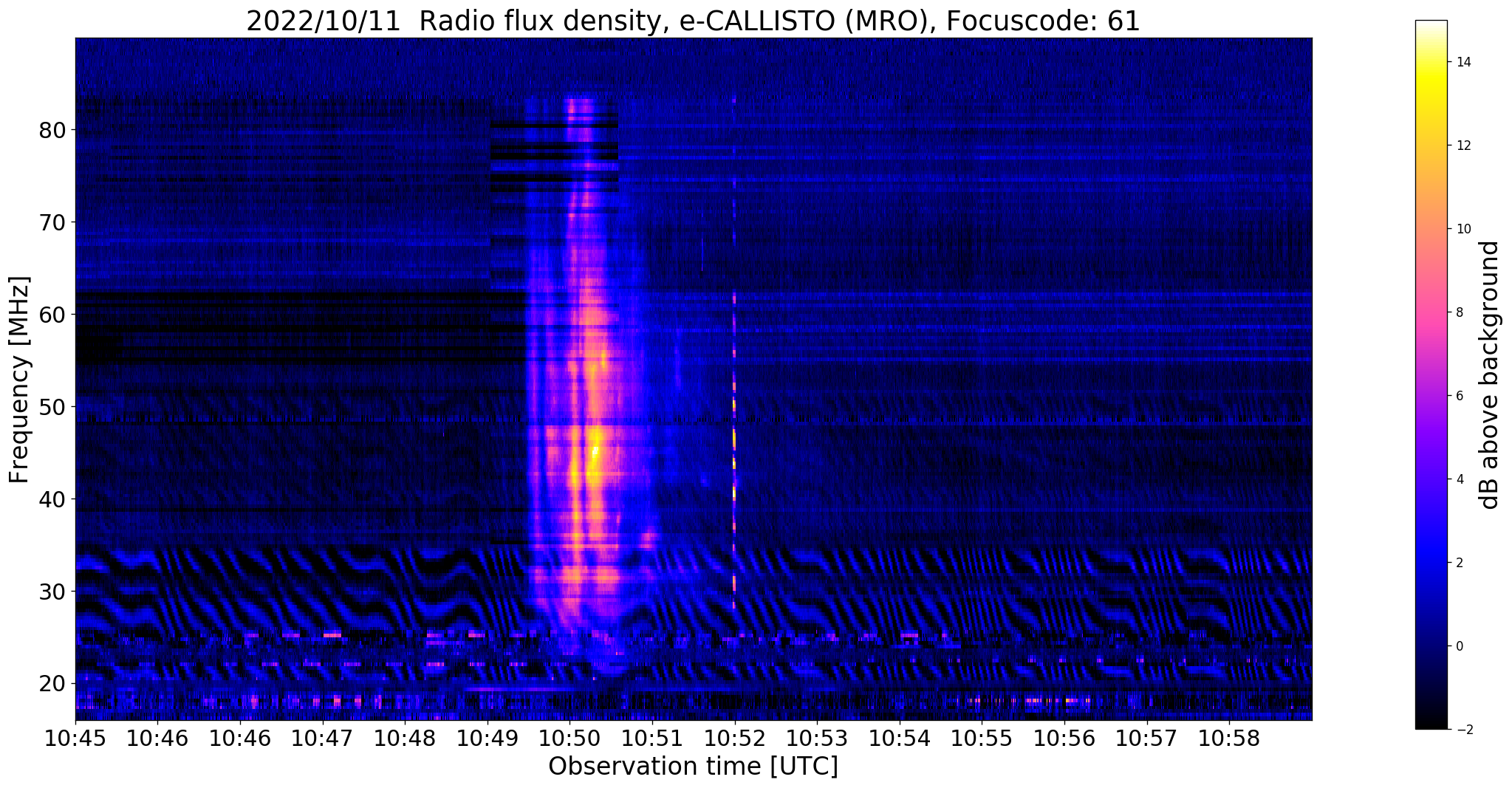Click the 6 dB colorbar tick label
Viewport: 1512px width, 788px height.
point(1459,396)
